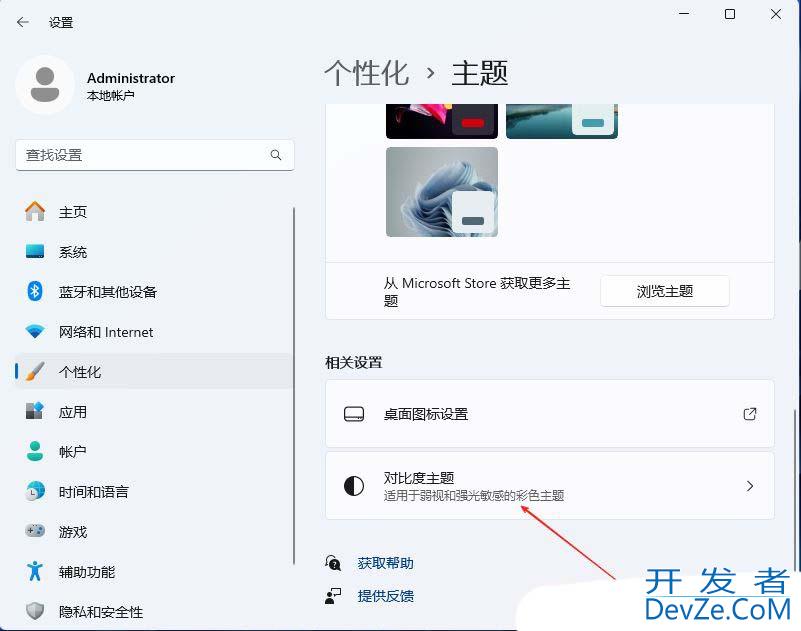
Task: Click the 帐户 person icon
Action: click(x=35, y=451)
